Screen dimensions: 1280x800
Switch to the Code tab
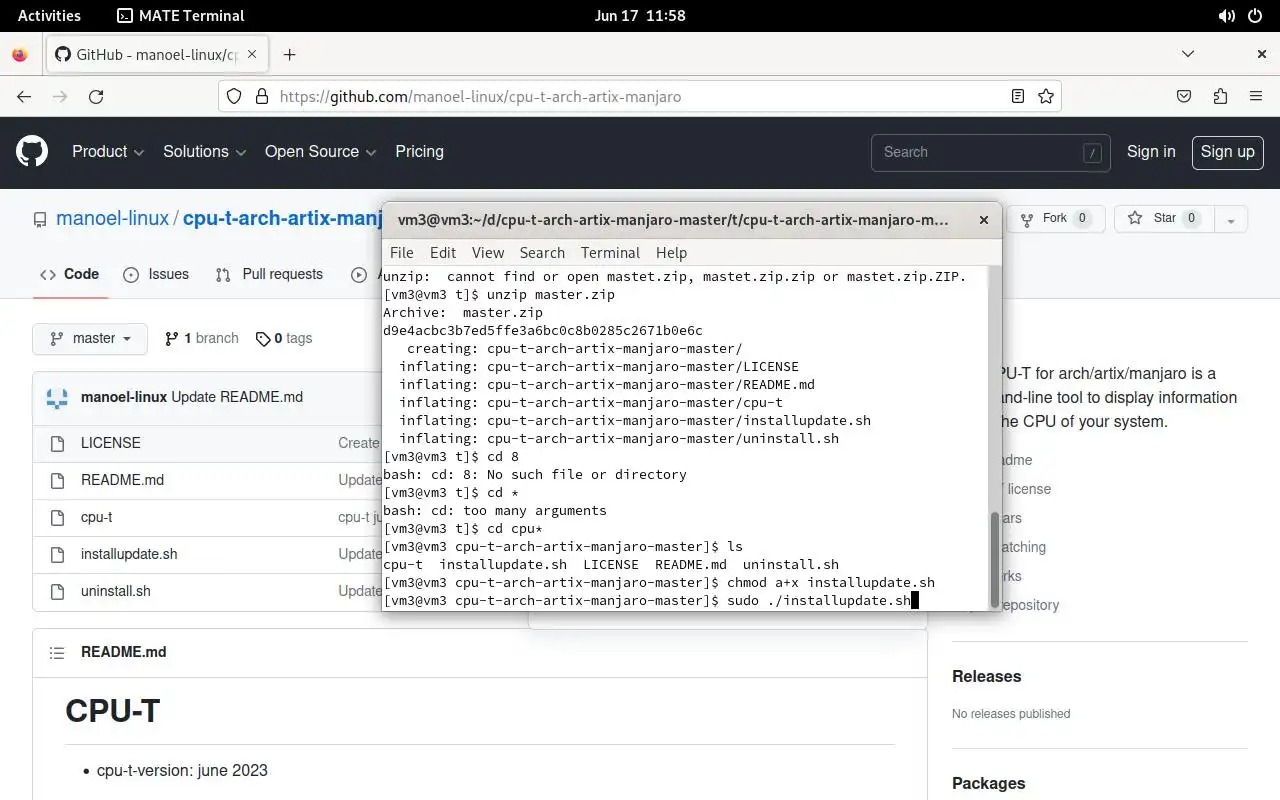[x=69, y=274]
